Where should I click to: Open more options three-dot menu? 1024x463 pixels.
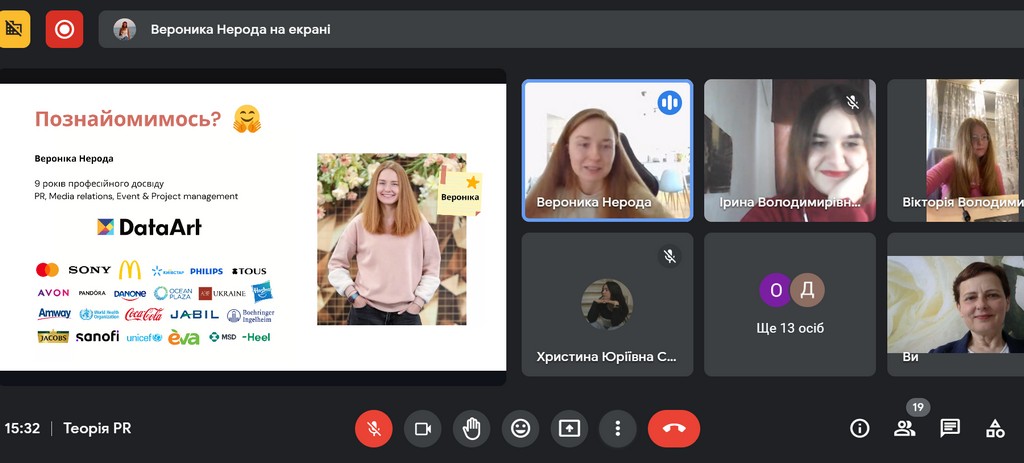pyautogui.click(x=617, y=428)
